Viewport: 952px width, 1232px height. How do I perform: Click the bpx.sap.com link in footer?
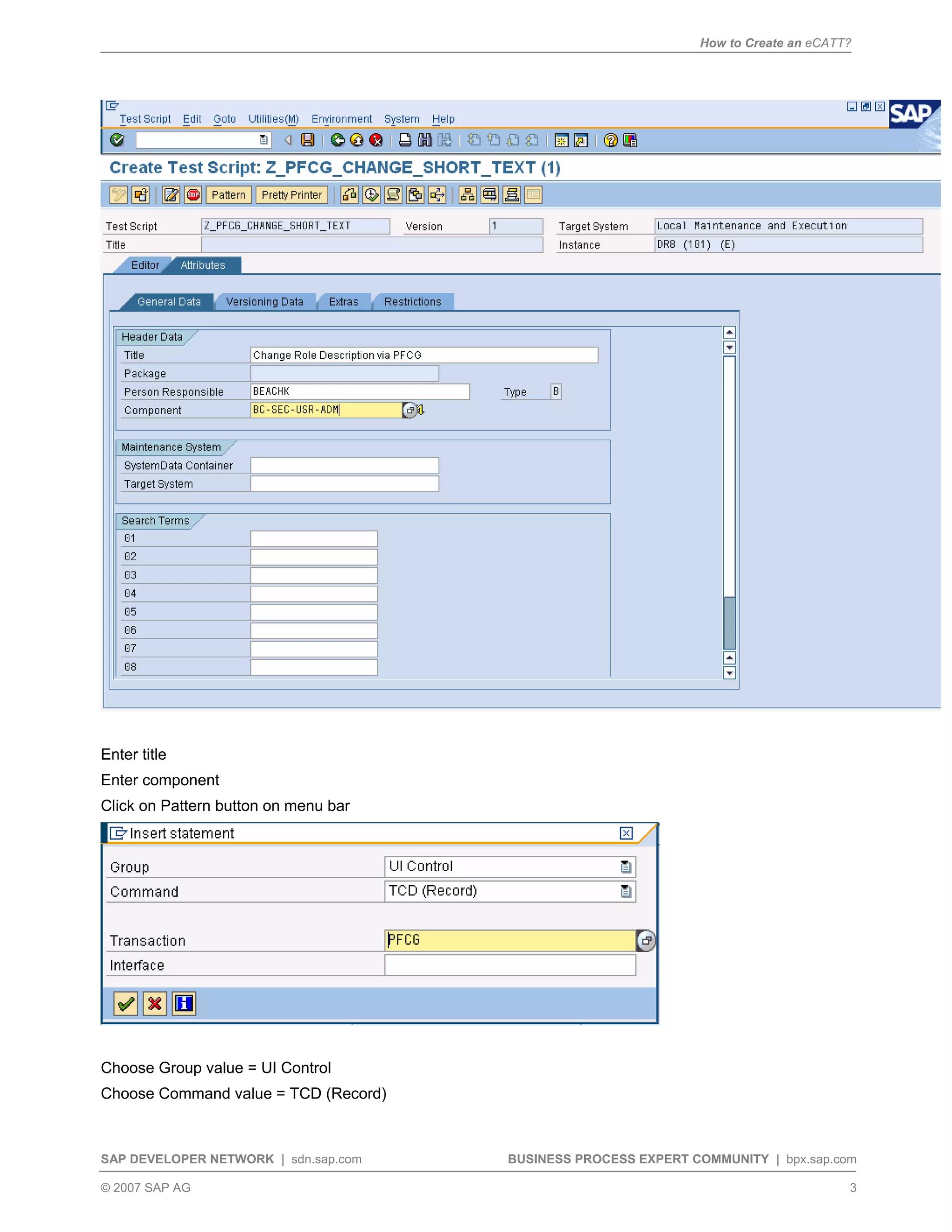821,1159
